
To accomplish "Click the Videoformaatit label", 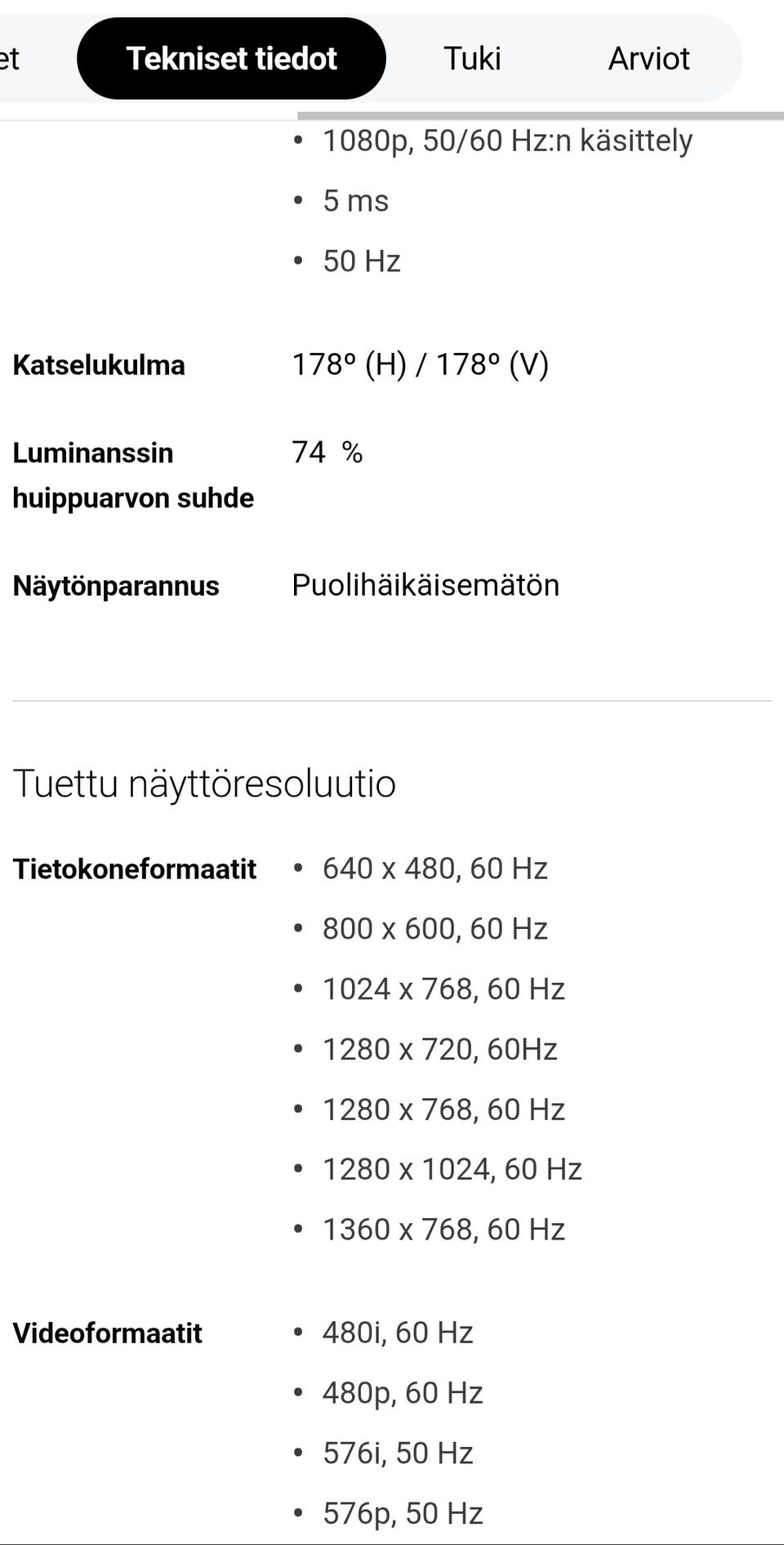I will click(107, 1333).
